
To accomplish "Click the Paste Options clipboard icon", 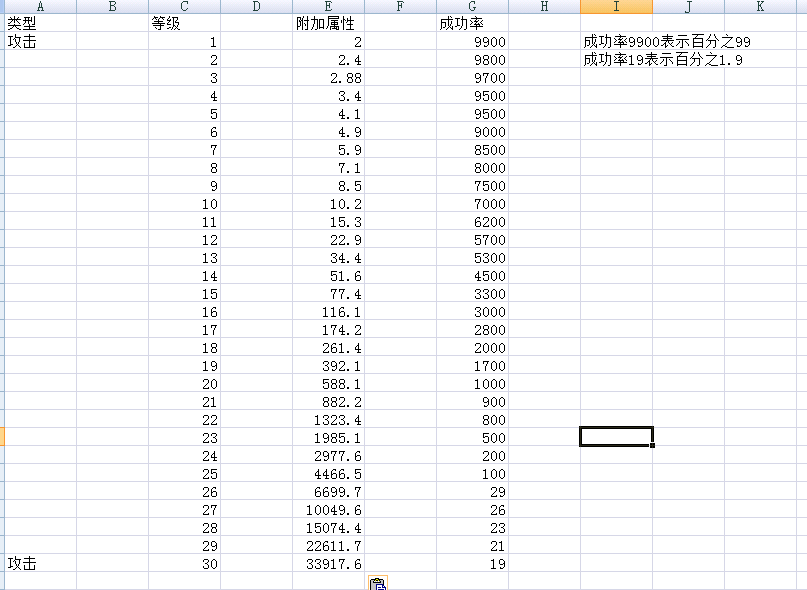I will tap(377, 584).
